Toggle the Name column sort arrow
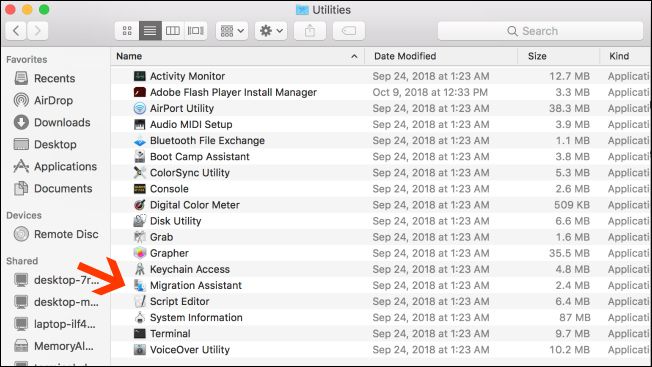This screenshot has height=367, width=652. (354, 56)
